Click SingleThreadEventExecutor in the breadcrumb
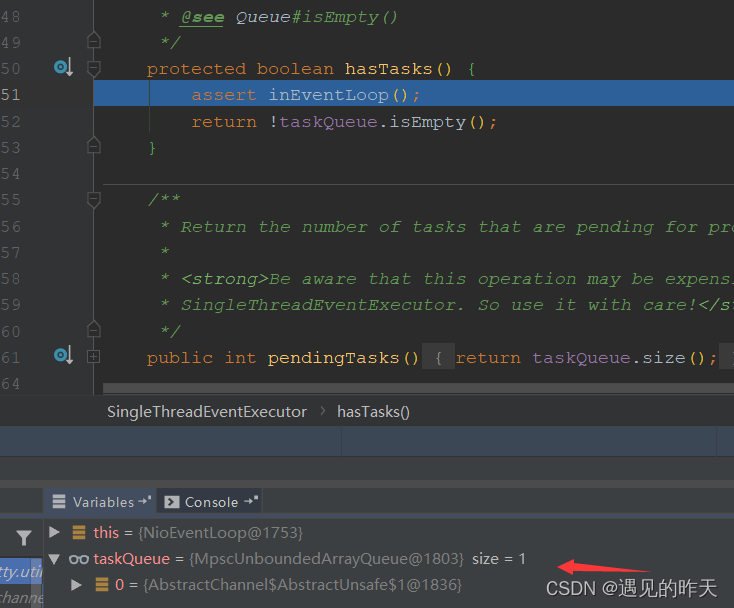Image resolution: width=734 pixels, height=608 pixels. click(x=207, y=412)
